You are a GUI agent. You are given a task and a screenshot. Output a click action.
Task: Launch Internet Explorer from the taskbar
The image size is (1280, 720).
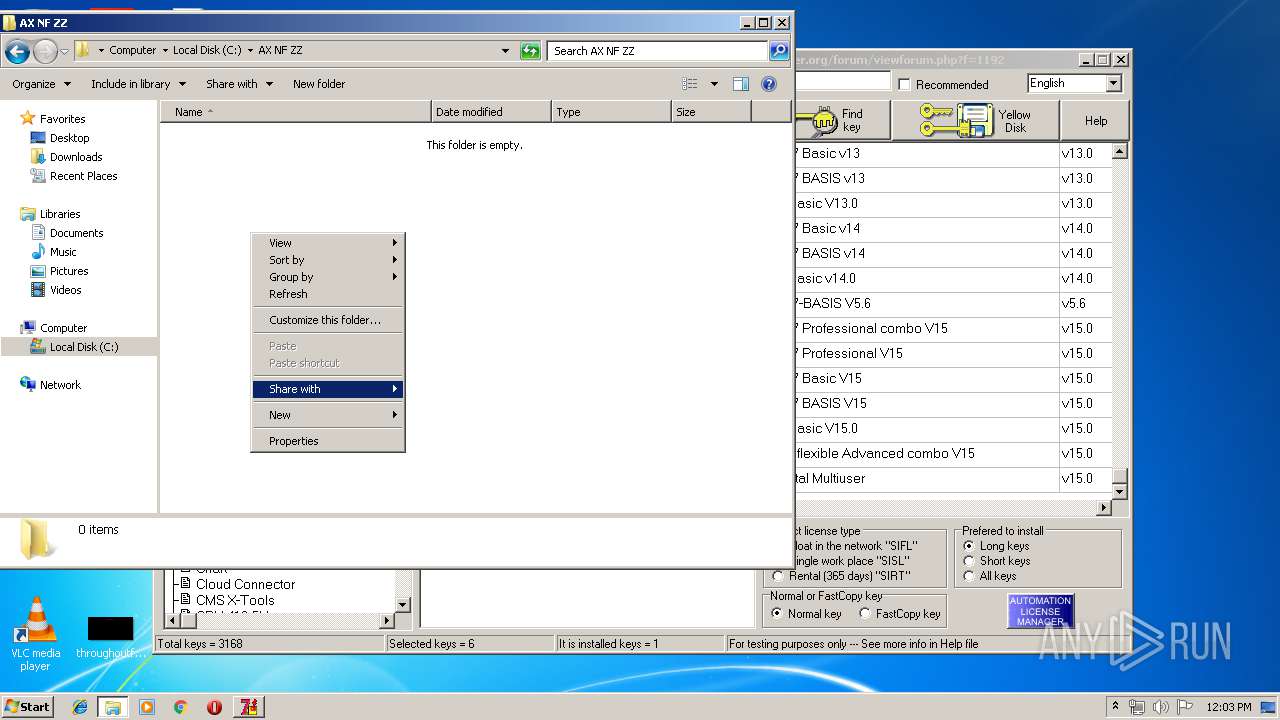click(80, 707)
